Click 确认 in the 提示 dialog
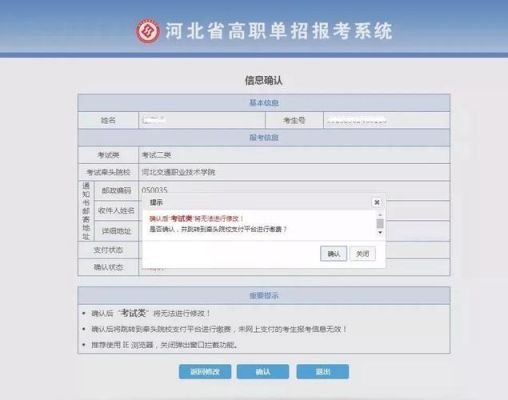Screen dimensions: 508x400 click(334, 254)
